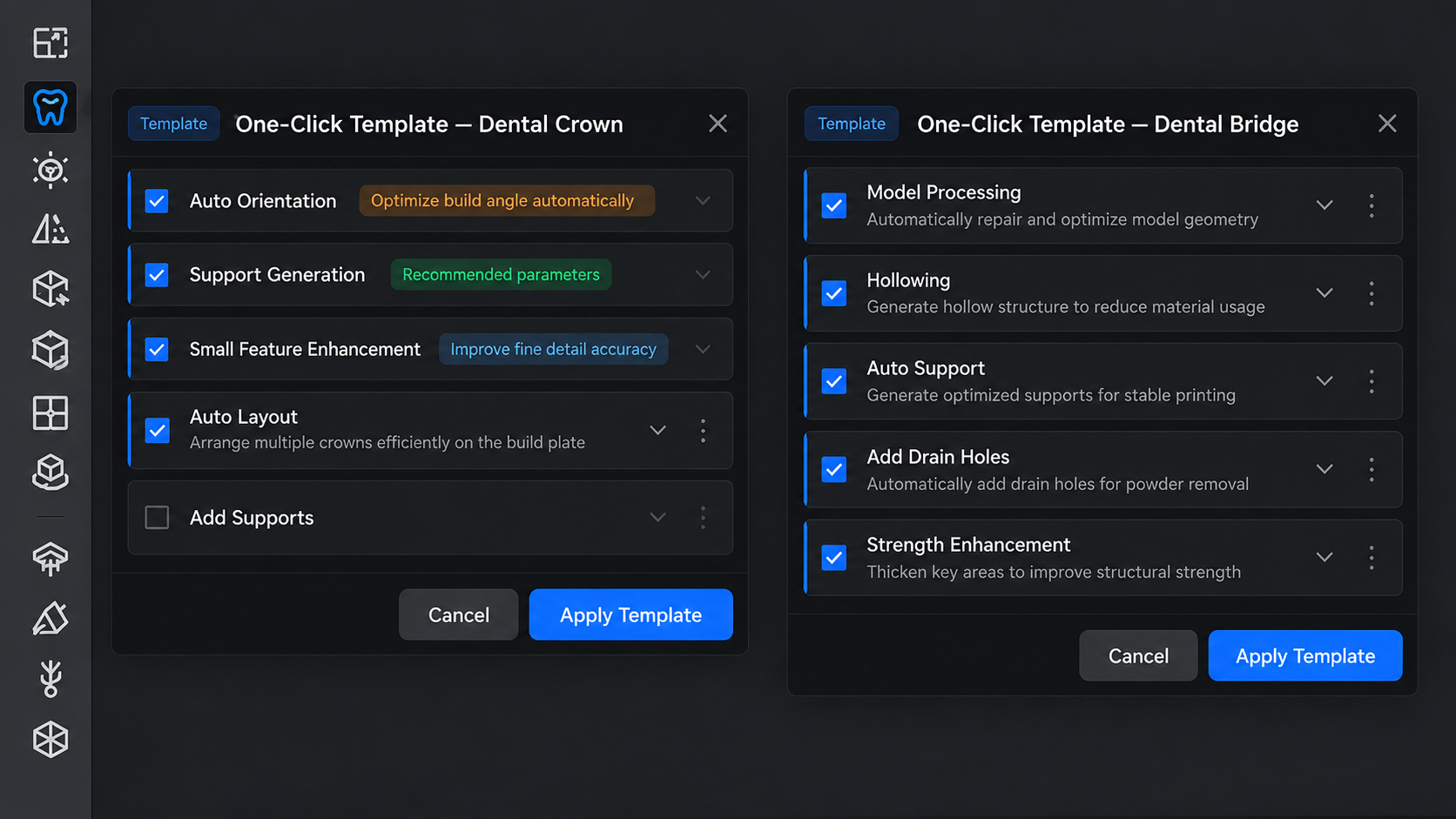
Task: Click 'Thicken key areas to improve structural strength'
Action: pos(1054,572)
